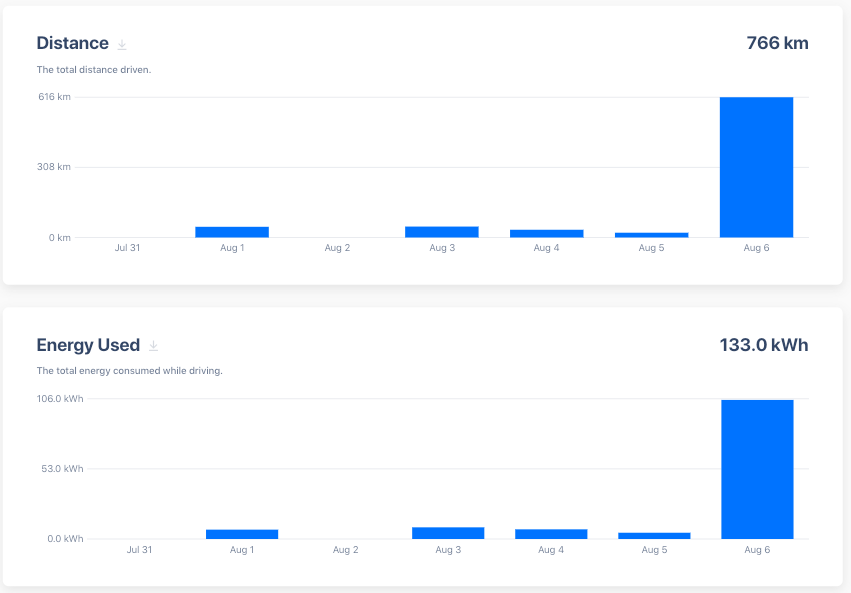This screenshot has width=851, height=593.
Task: Click the Energy Used card title
Action: coord(88,345)
